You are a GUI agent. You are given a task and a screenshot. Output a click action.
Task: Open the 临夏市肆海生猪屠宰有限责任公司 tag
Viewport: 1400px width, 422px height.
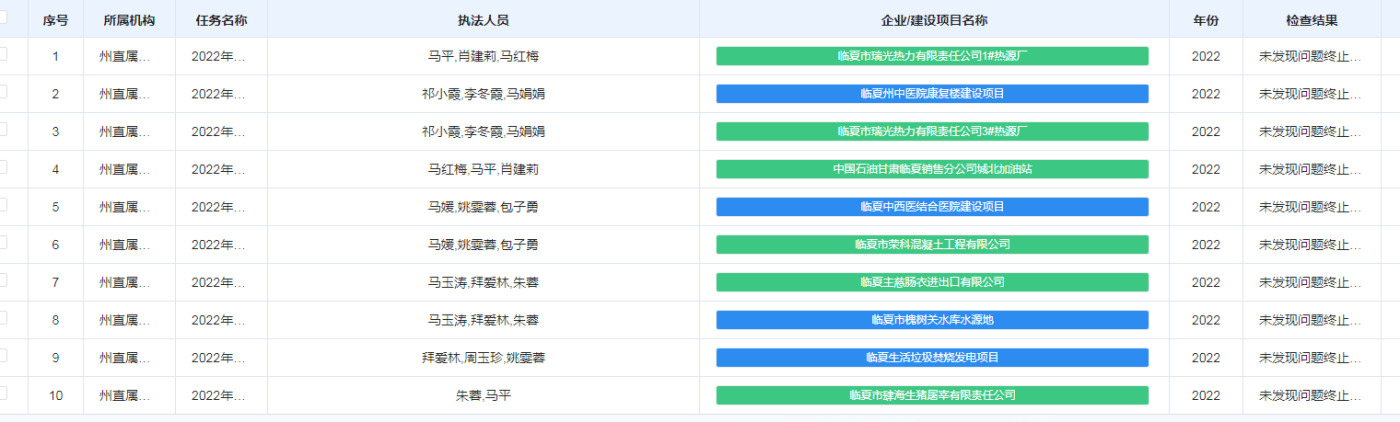click(x=932, y=395)
